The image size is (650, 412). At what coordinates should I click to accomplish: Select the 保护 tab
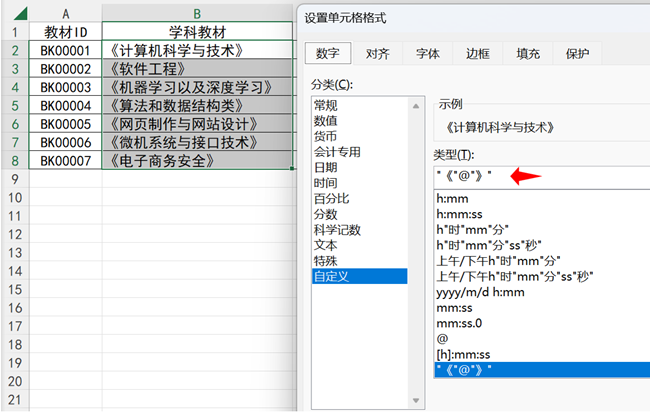[x=577, y=54]
